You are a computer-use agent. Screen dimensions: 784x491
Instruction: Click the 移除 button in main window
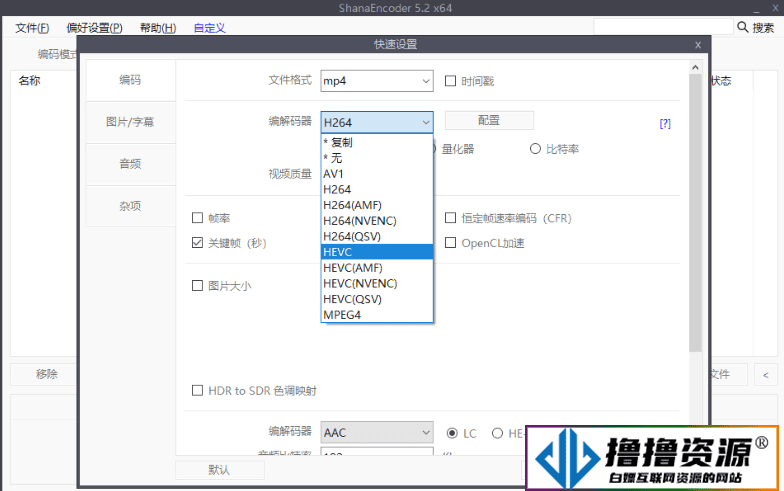[x=46, y=374]
